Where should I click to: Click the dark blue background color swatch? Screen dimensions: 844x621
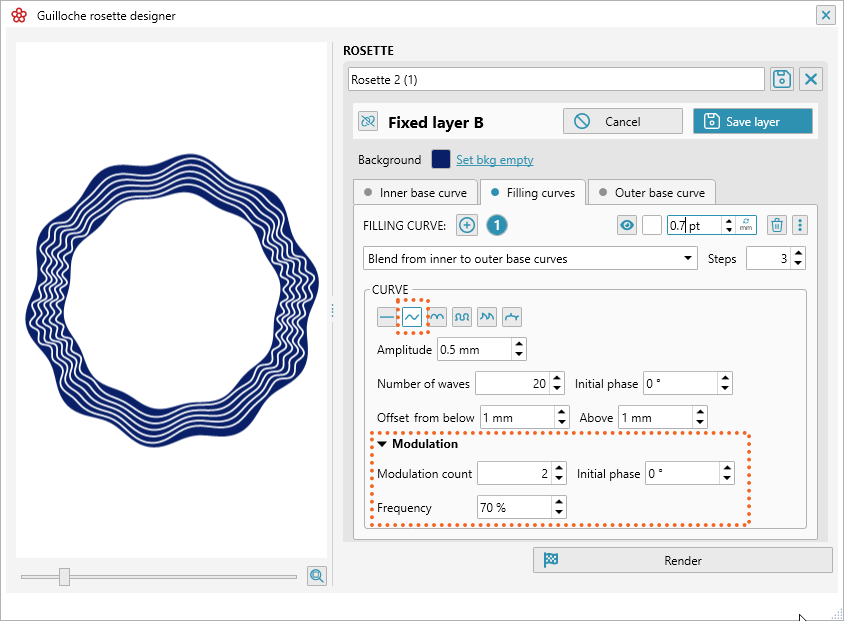pyautogui.click(x=442, y=159)
